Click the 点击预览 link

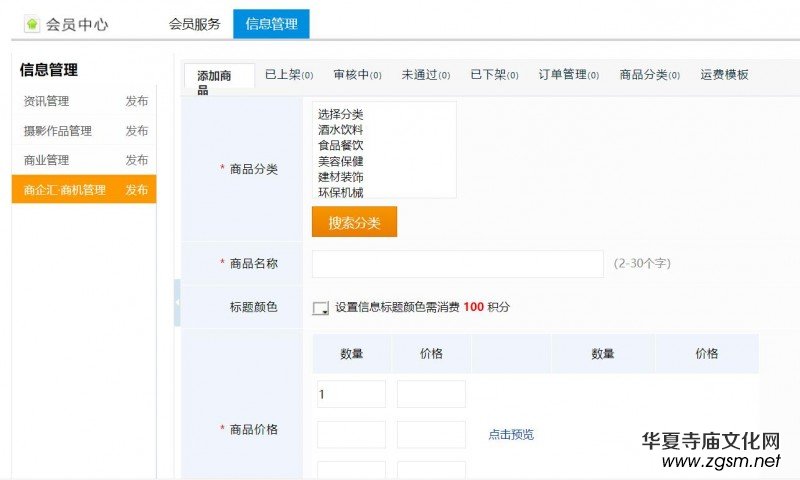point(511,434)
